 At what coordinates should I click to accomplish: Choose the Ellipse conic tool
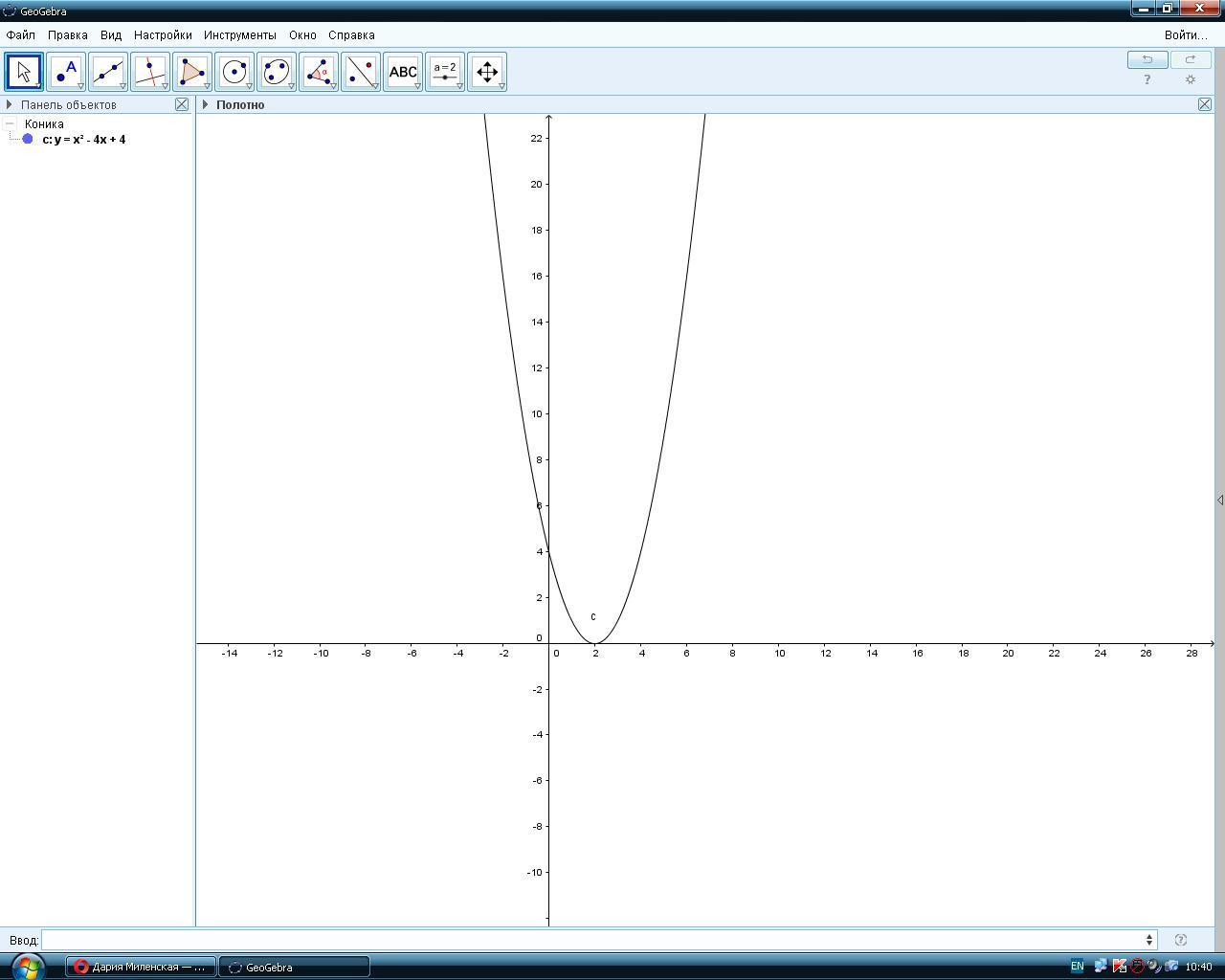[x=277, y=72]
